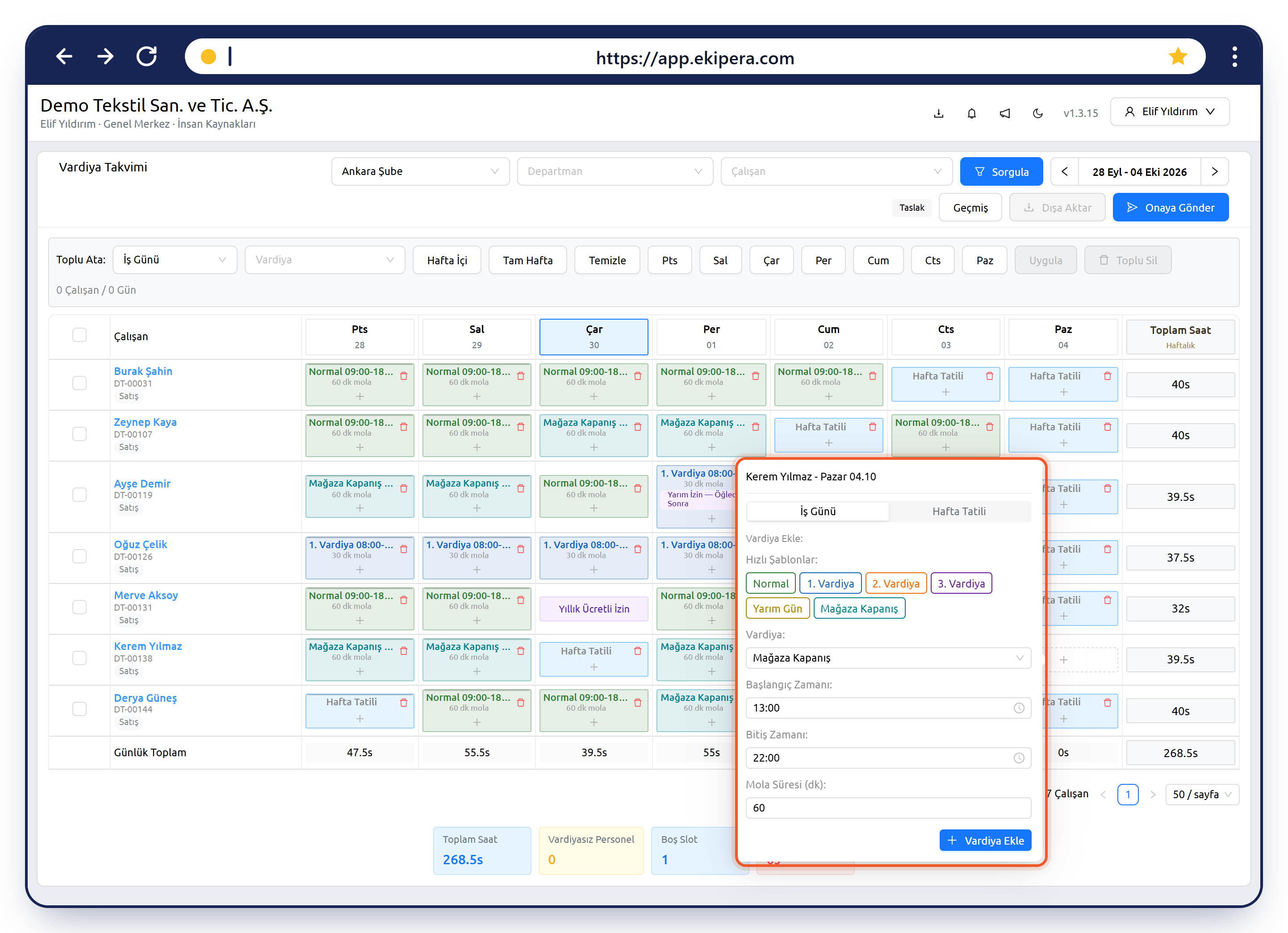Open the browser three-dot menu
This screenshot has width=1288, height=933.
(x=1234, y=57)
